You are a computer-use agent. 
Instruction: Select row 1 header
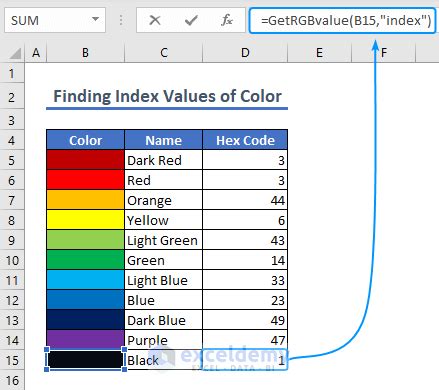pos(12,73)
